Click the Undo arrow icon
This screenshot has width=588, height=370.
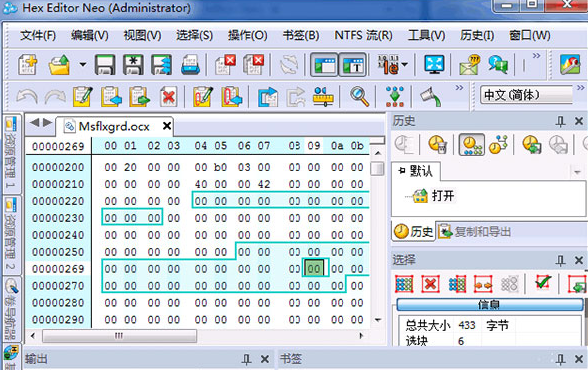[x=27, y=97]
